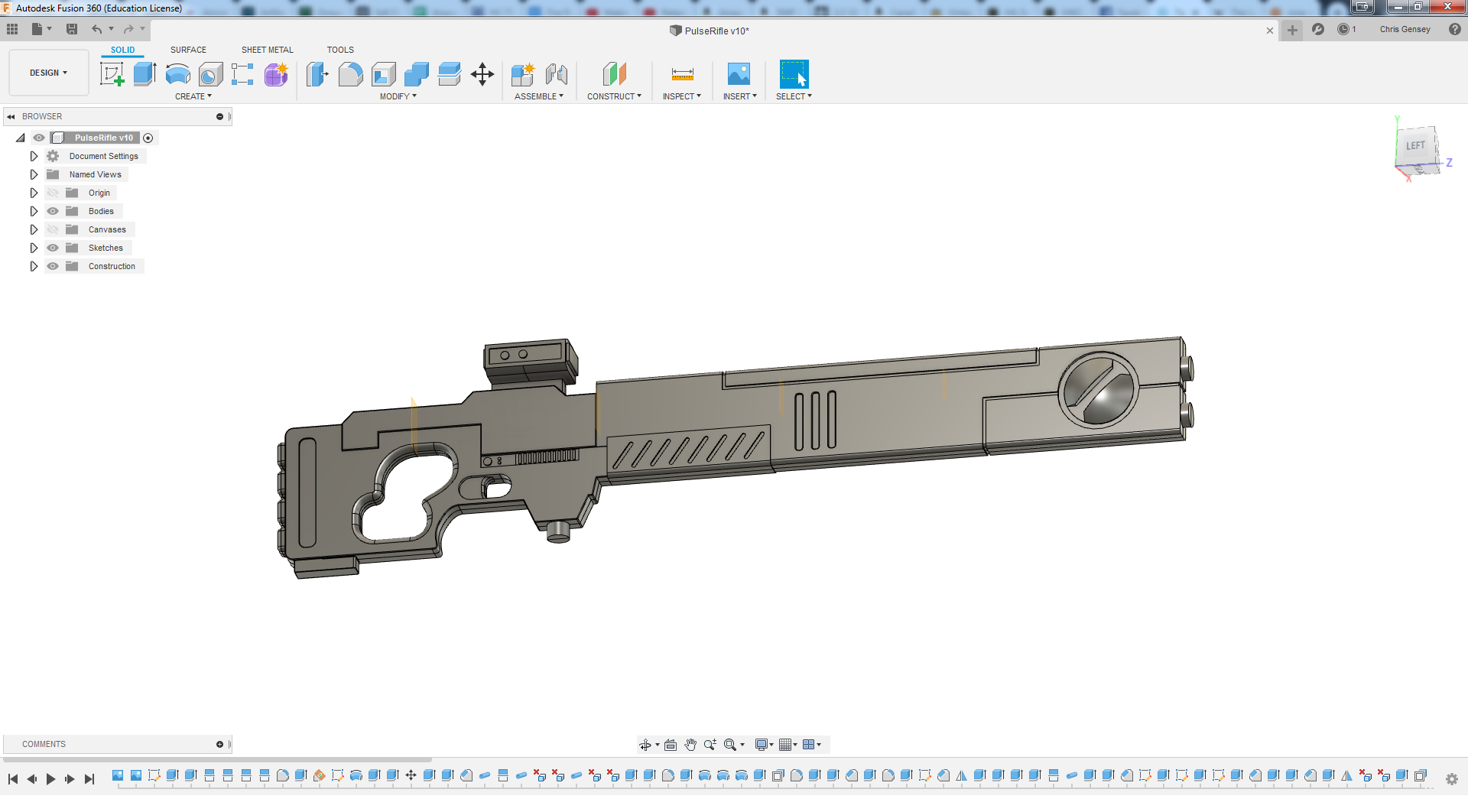The height and width of the screenshot is (812, 1468).
Task: Select the Revolve tool icon
Action: click(x=177, y=74)
